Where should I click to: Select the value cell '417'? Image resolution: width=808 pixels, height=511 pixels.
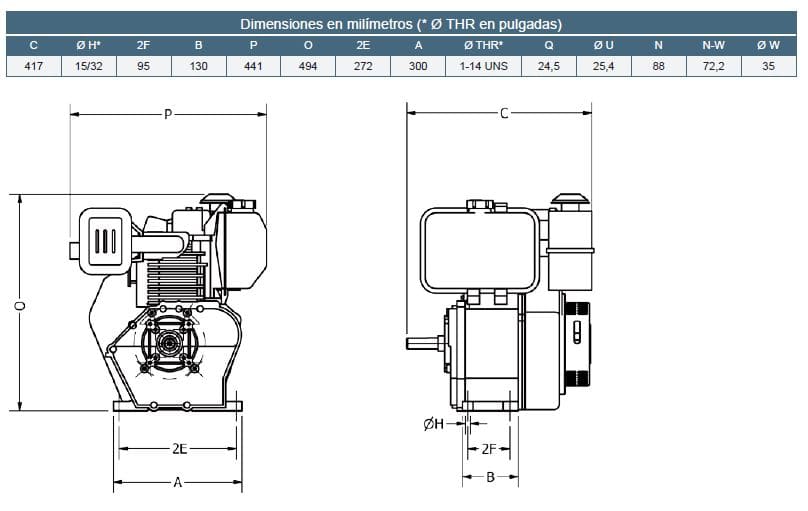pyautogui.click(x=33, y=66)
